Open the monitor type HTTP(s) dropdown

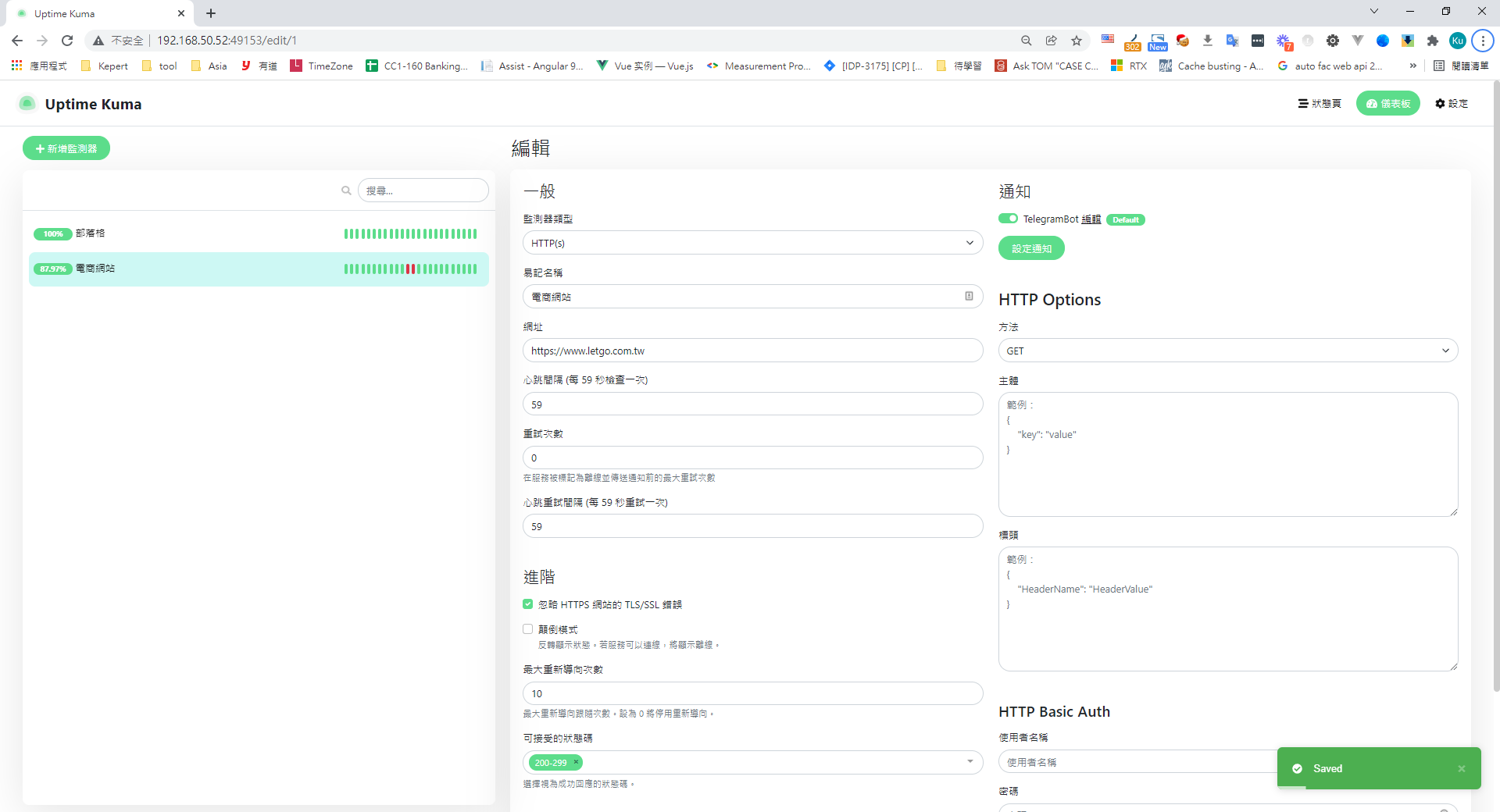click(752, 243)
